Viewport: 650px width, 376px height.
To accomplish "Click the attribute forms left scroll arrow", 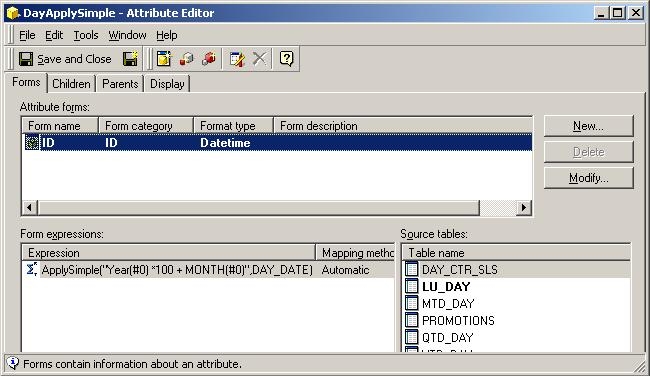I will click(30, 207).
